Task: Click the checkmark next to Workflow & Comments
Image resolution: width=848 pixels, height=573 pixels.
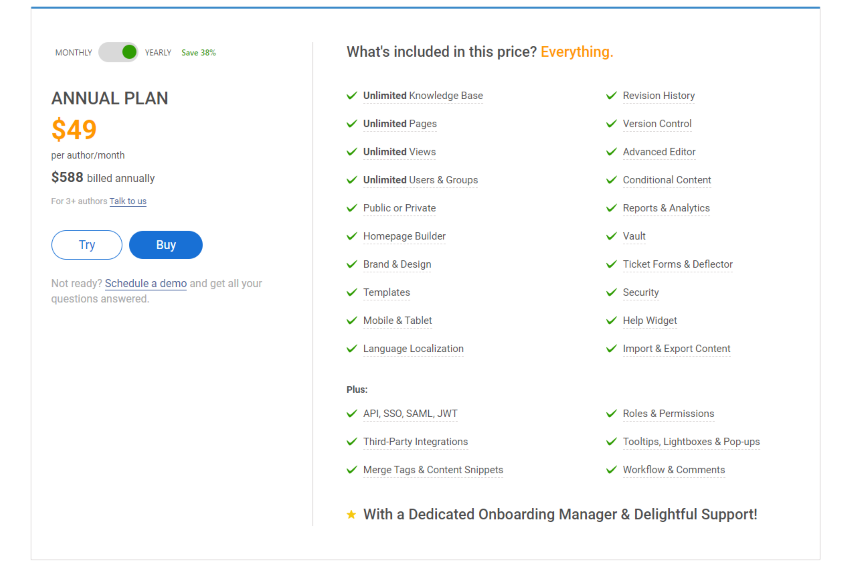Action: click(x=612, y=469)
